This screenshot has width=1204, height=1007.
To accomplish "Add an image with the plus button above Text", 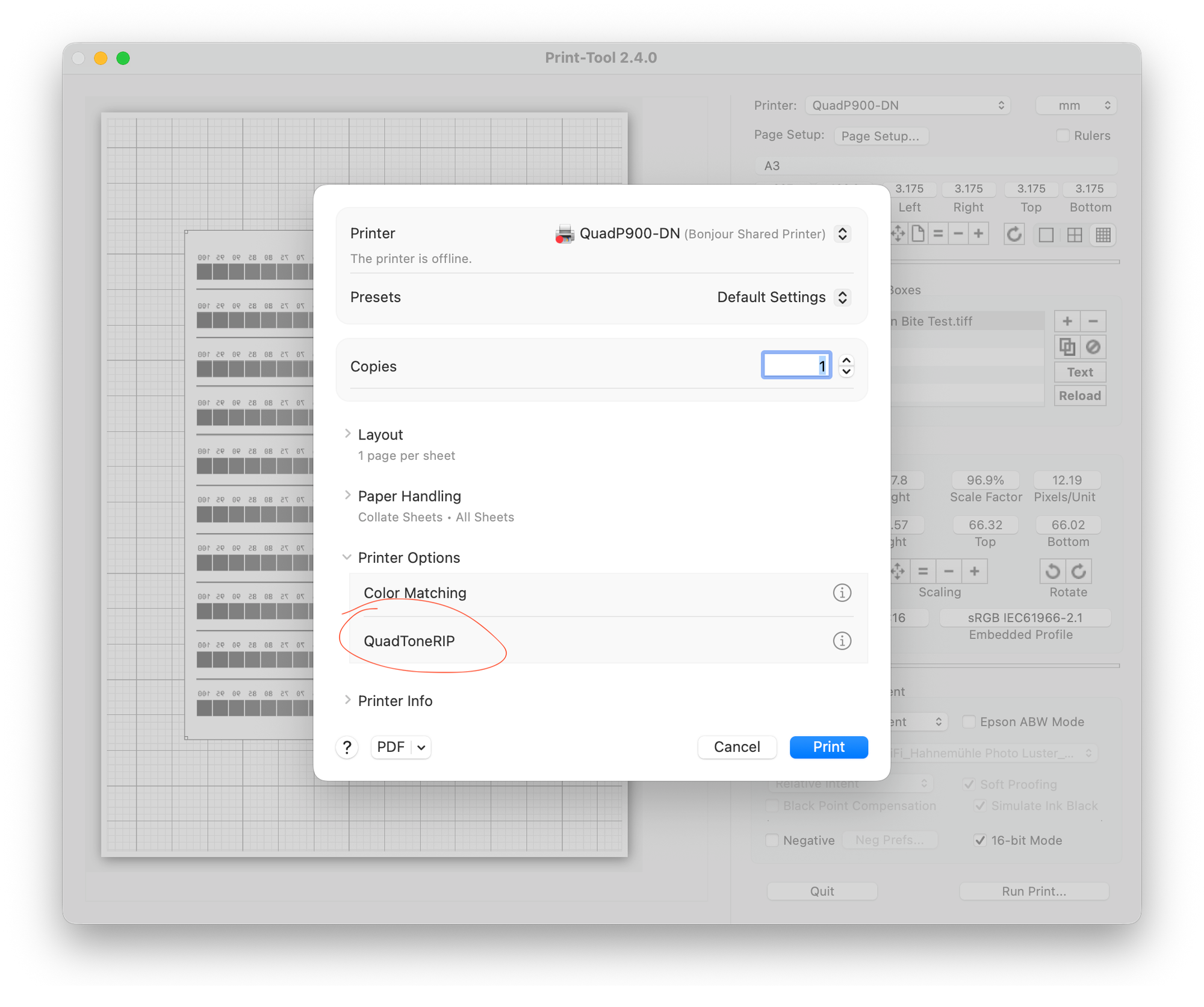I will coord(1067,321).
